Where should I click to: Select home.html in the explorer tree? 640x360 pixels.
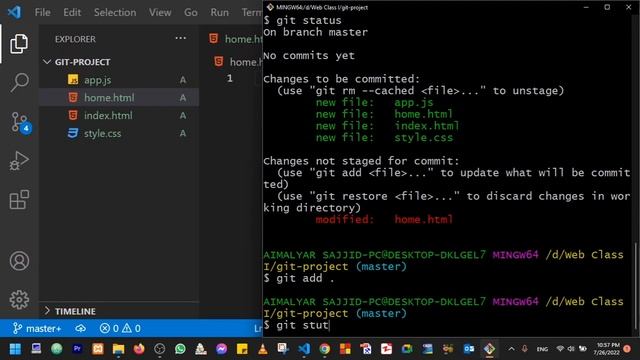tap(119, 98)
